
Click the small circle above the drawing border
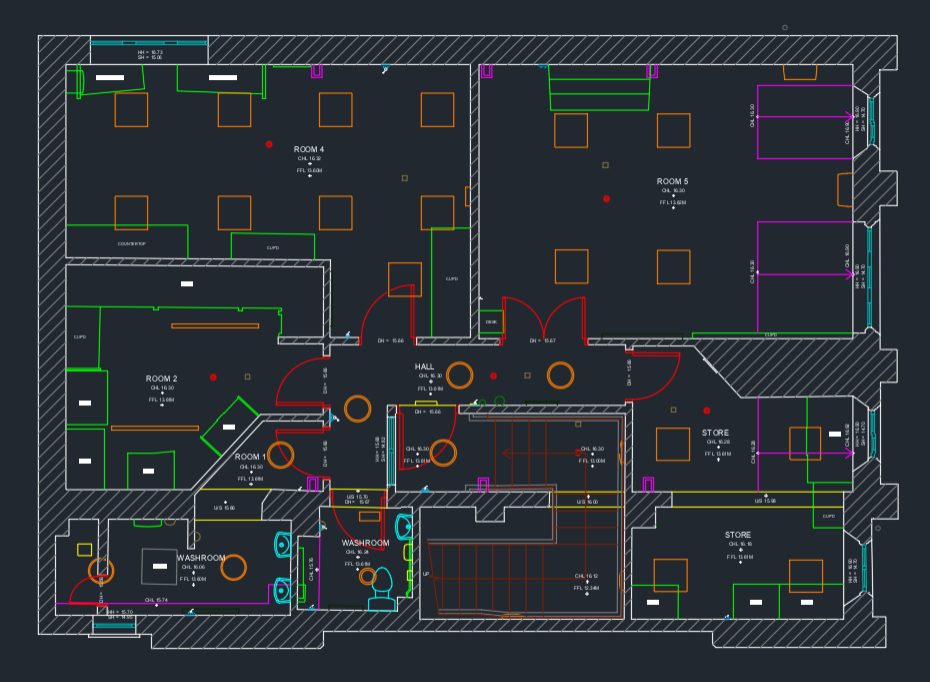785,27
